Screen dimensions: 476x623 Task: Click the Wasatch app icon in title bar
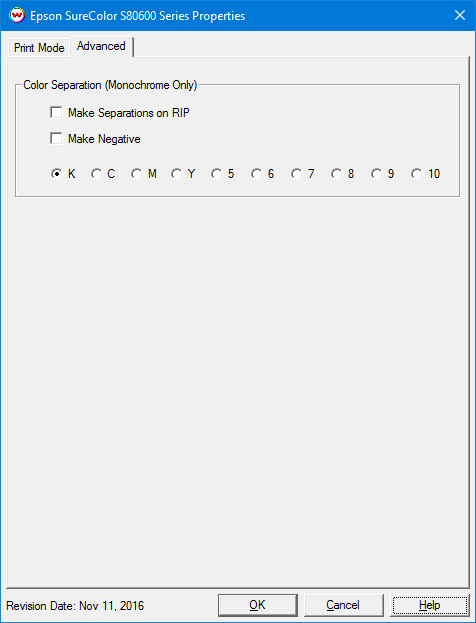coord(17,16)
